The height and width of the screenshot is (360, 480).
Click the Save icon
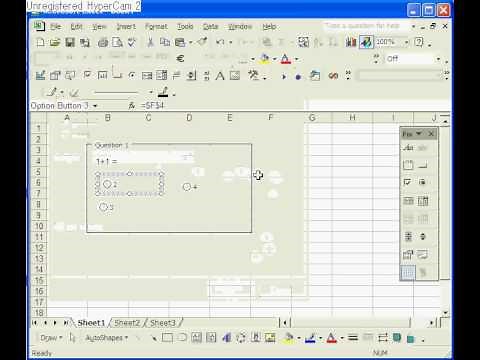pyautogui.click(x=70, y=42)
